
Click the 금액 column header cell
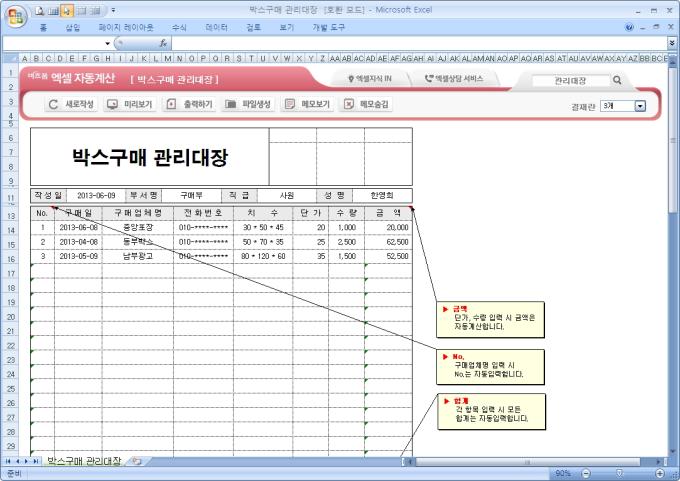coord(388,213)
